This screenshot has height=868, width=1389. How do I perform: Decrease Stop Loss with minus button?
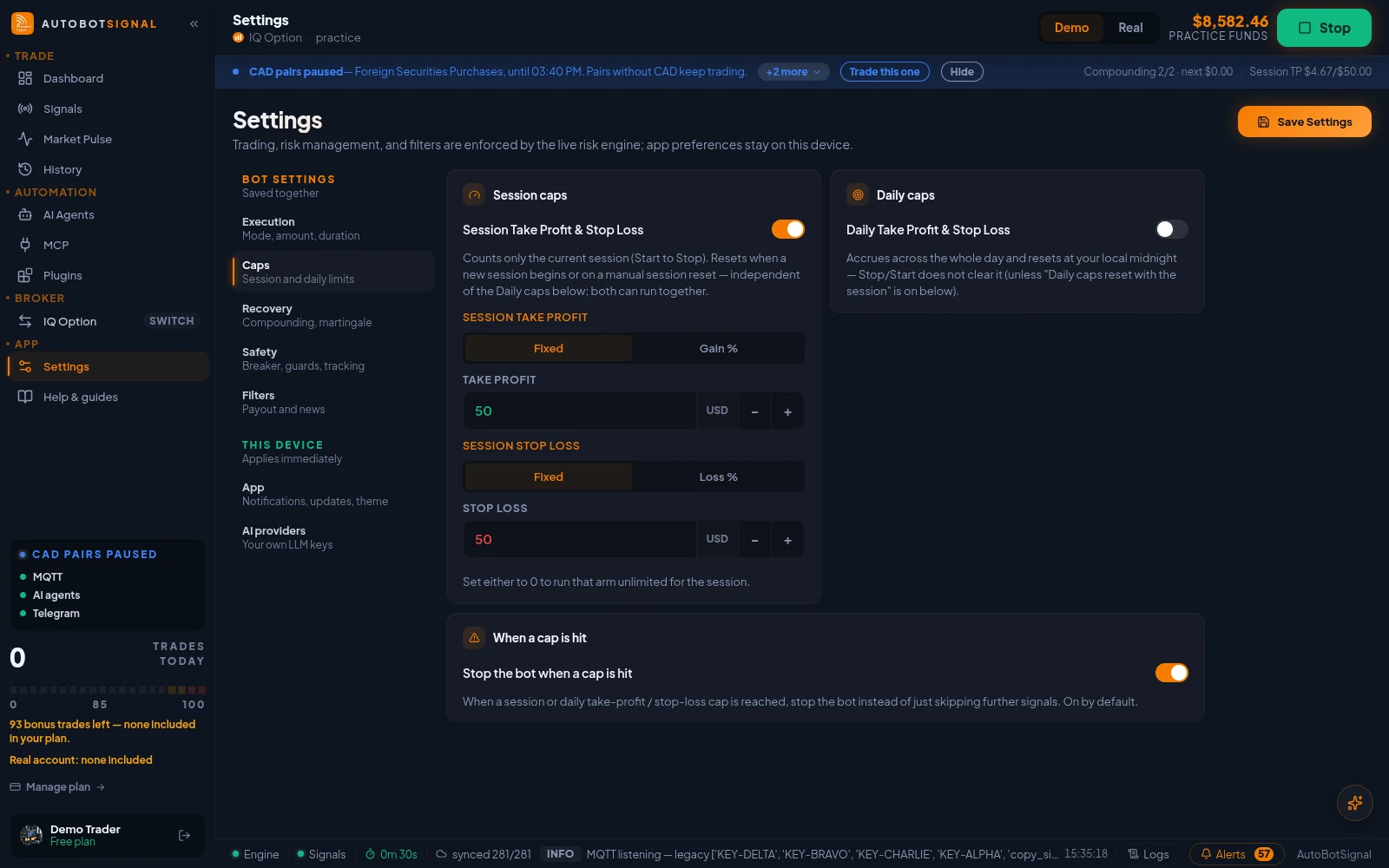point(754,539)
